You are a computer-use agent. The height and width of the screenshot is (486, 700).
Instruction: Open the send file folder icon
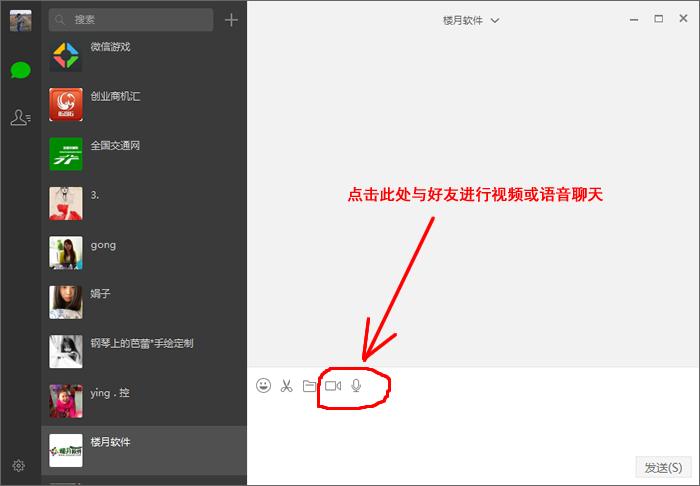tap(309, 385)
